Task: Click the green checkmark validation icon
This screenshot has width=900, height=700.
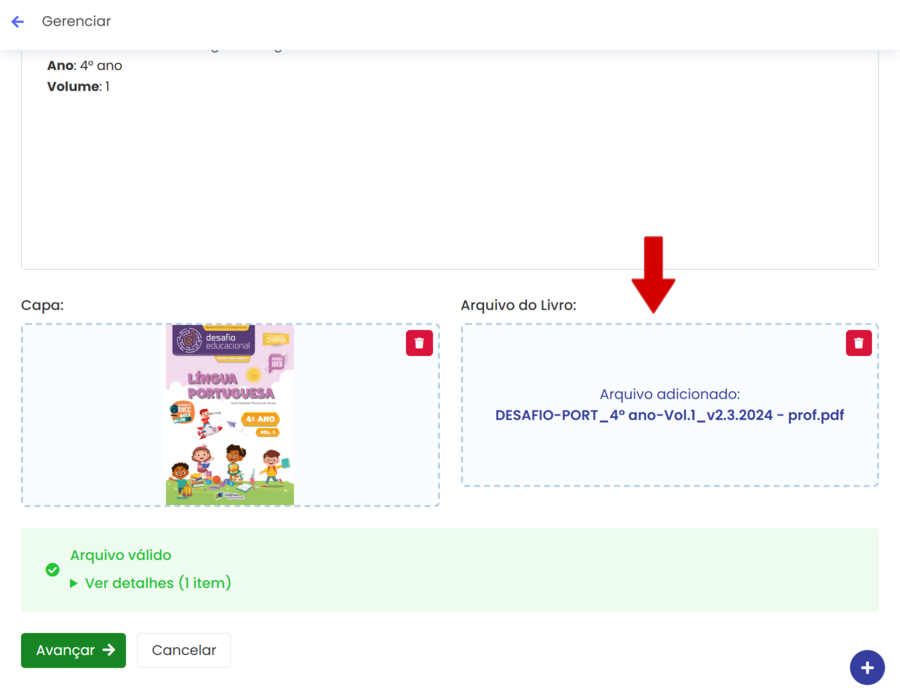Action: tap(52, 570)
